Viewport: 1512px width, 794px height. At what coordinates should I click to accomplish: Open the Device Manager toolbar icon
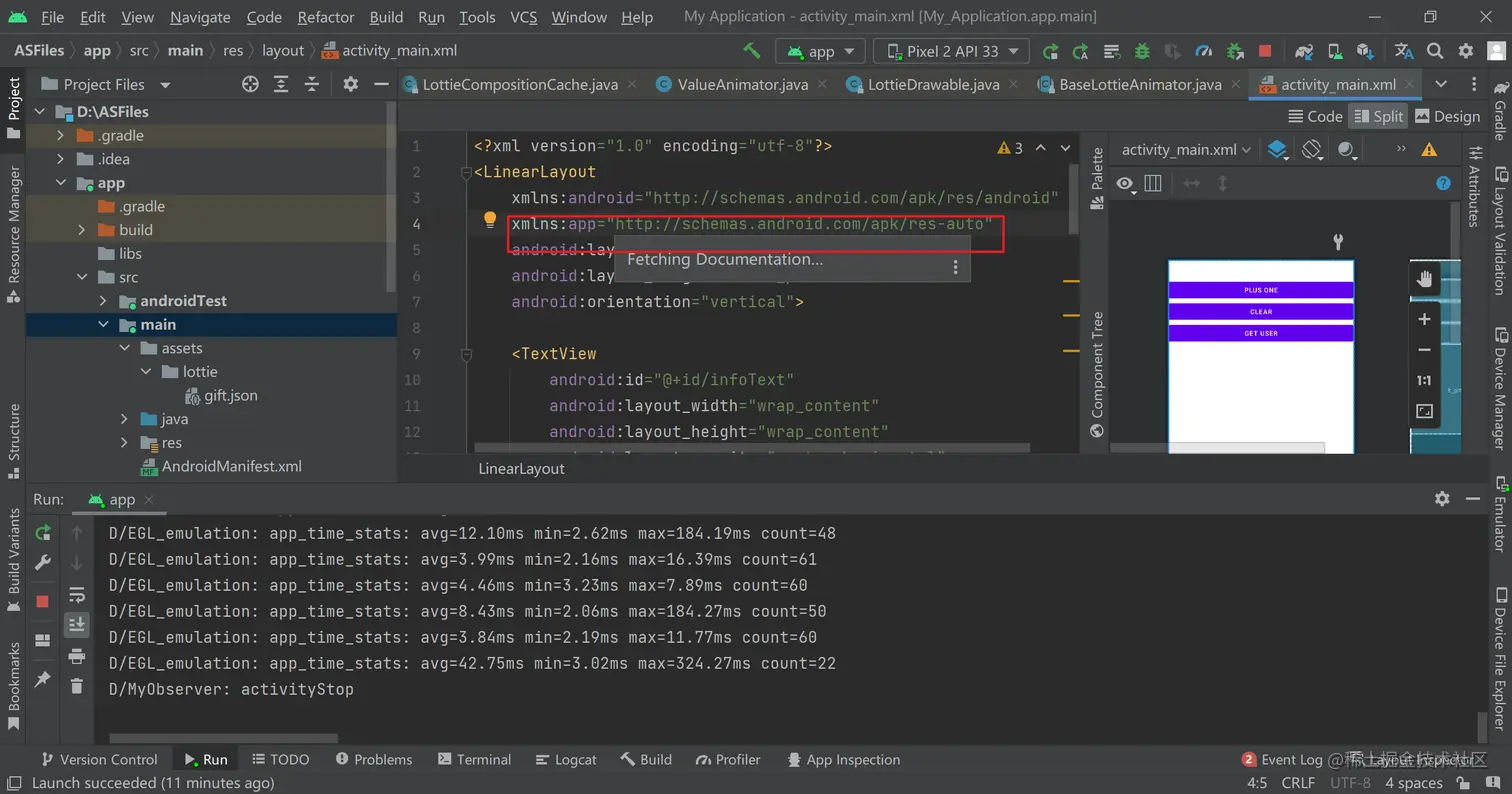point(1335,51)
